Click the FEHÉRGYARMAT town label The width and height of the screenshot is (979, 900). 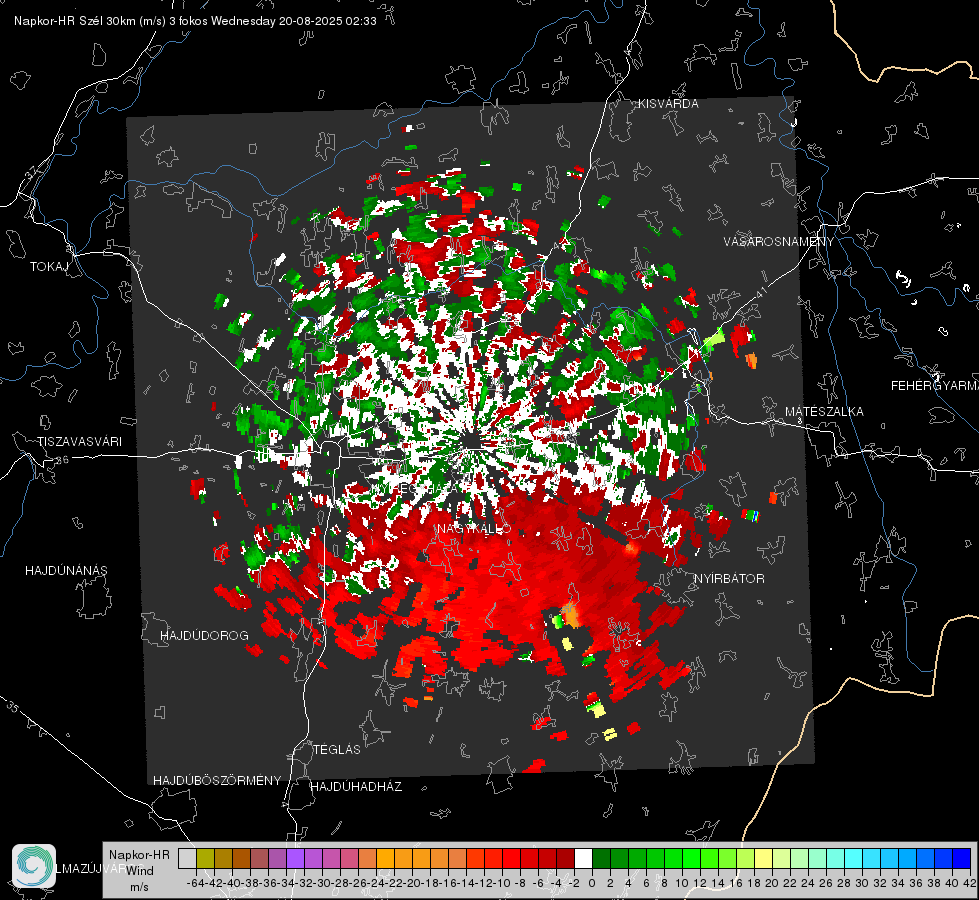(934, 386)
